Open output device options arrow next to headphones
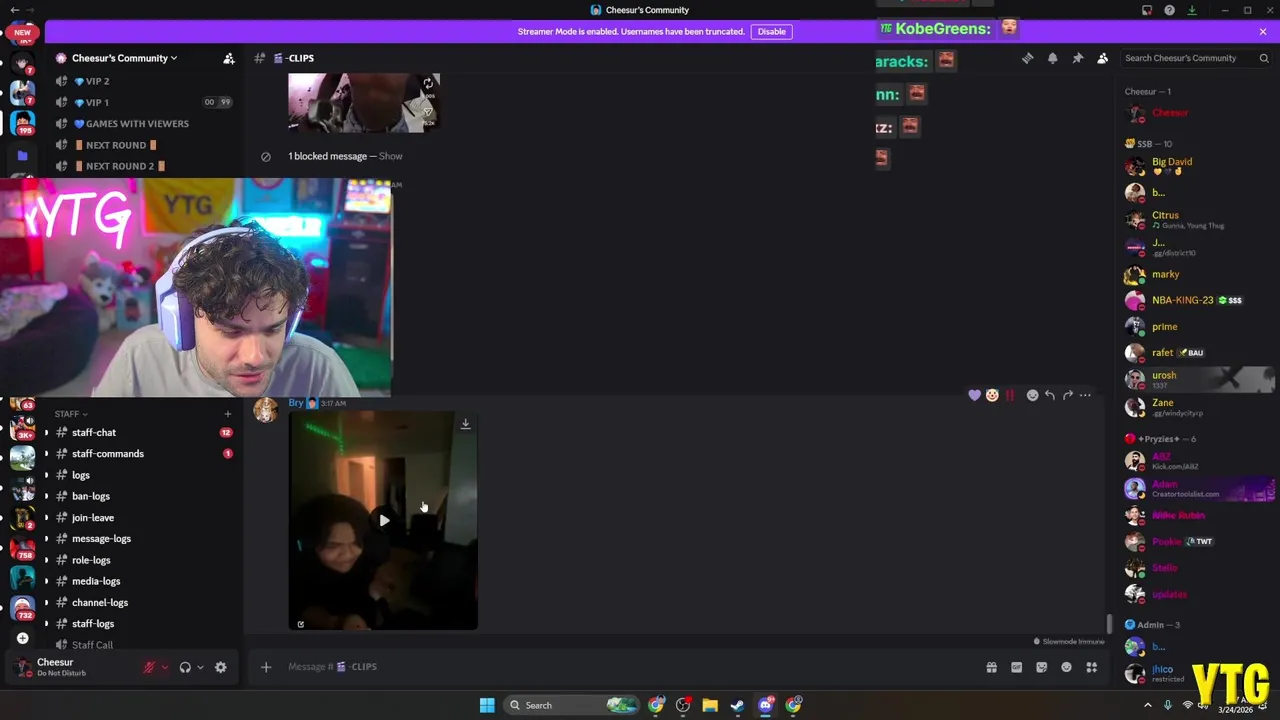The image size is (1280, 720). pyautogui.click(x=200, y=667)
